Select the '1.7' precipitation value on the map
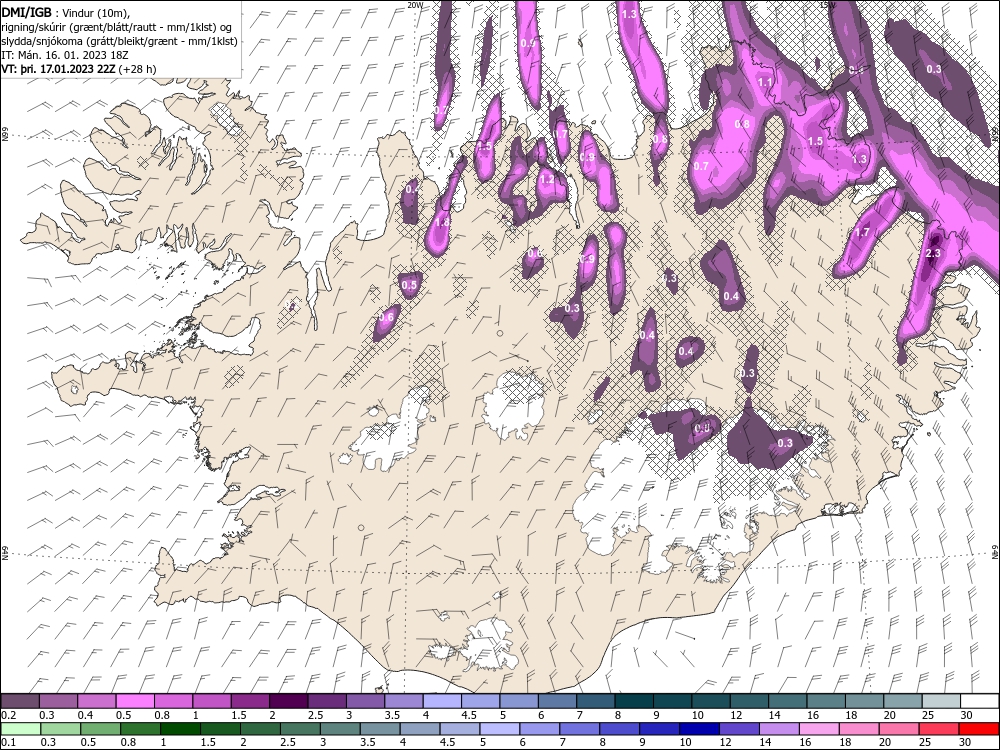The width and height of the screenshot is (1000, 750). [x=862, y=232]
